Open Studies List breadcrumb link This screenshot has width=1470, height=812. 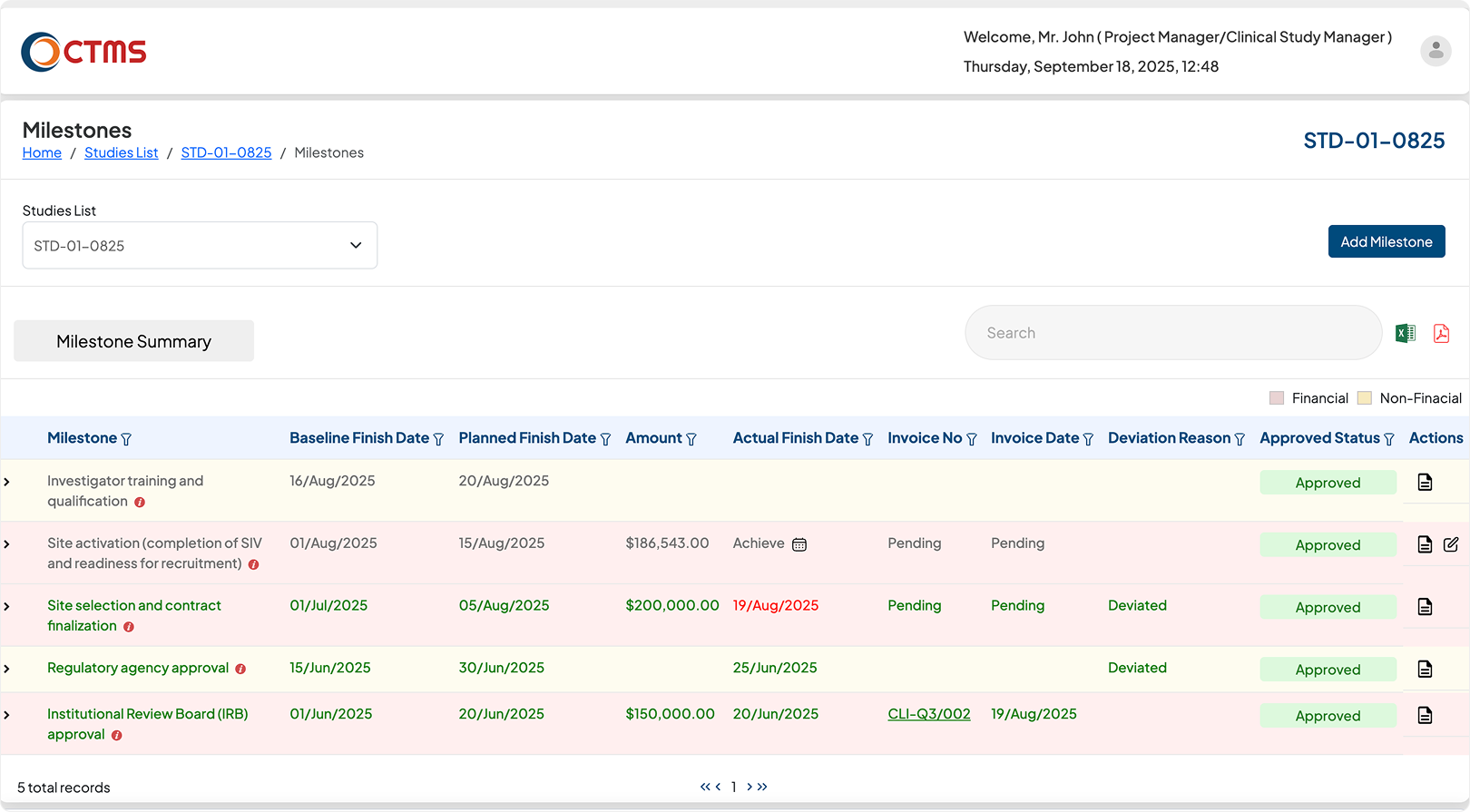tap(122, 152)
